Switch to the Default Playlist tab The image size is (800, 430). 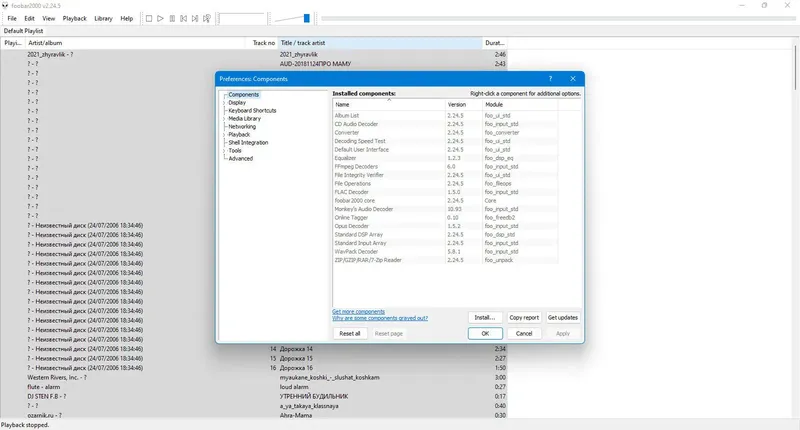(23, 31)
